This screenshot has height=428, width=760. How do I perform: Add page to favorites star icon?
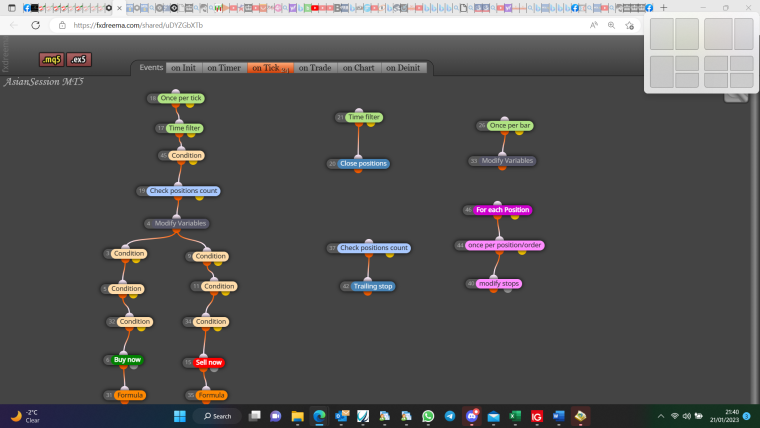[629, 25]
